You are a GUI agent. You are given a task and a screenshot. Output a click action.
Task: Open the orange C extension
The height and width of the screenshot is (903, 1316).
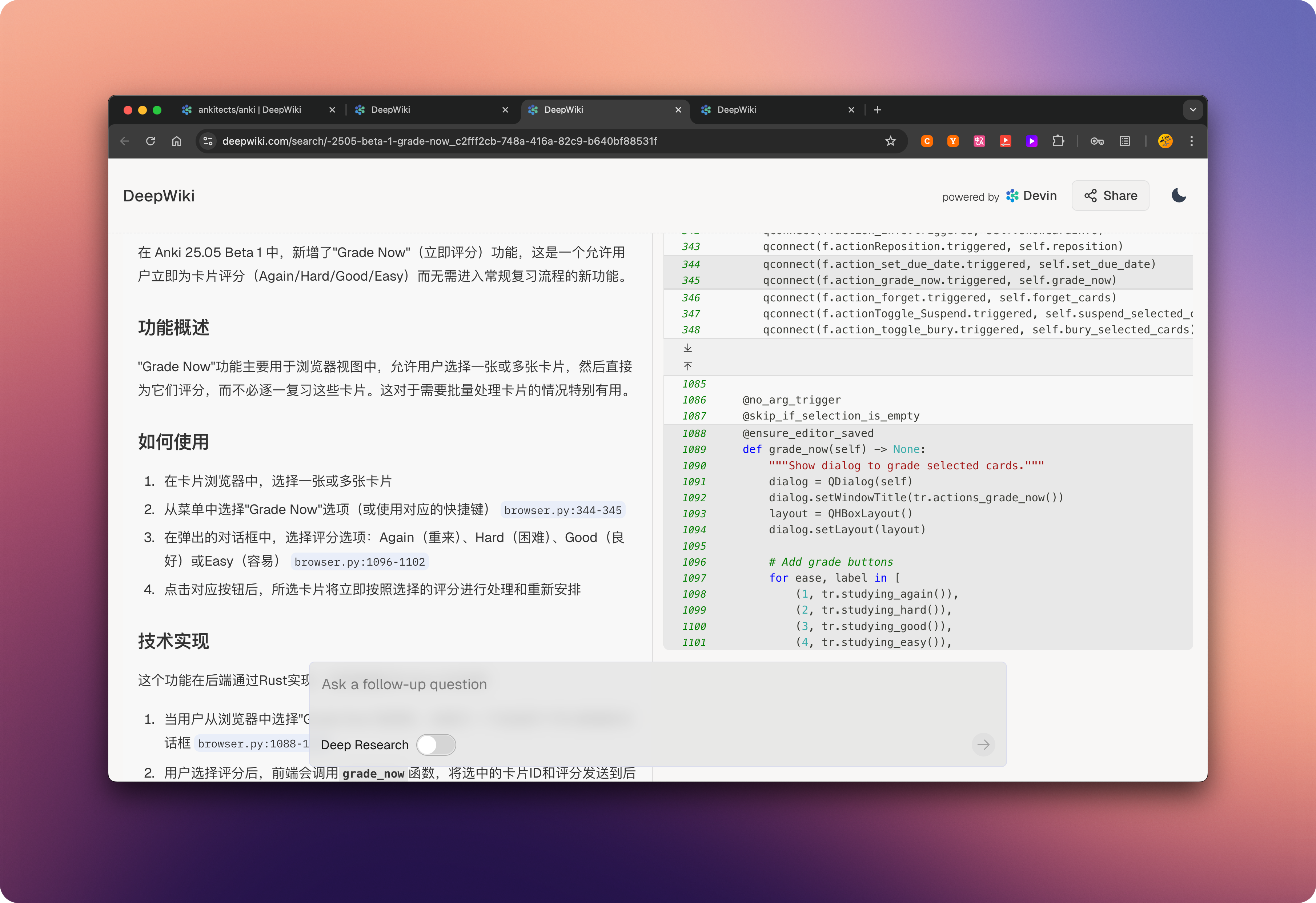tap(927, 141)
